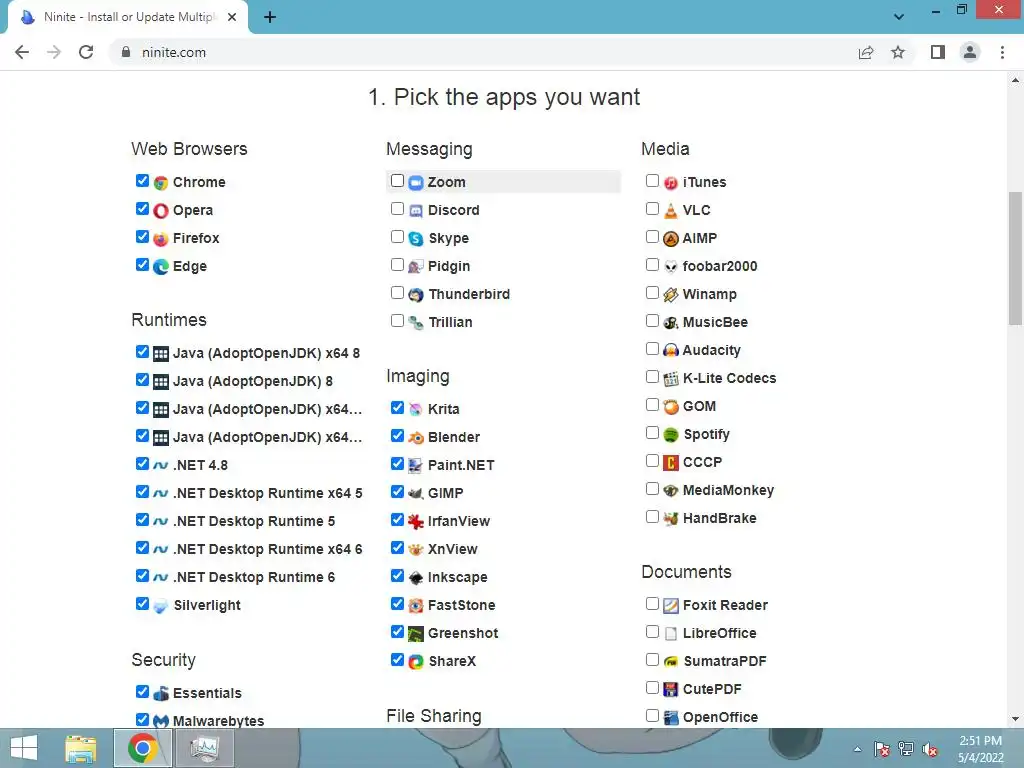Open the browser side panel
The height and width of the screenshot is (768, 1024).
(938, 52)
